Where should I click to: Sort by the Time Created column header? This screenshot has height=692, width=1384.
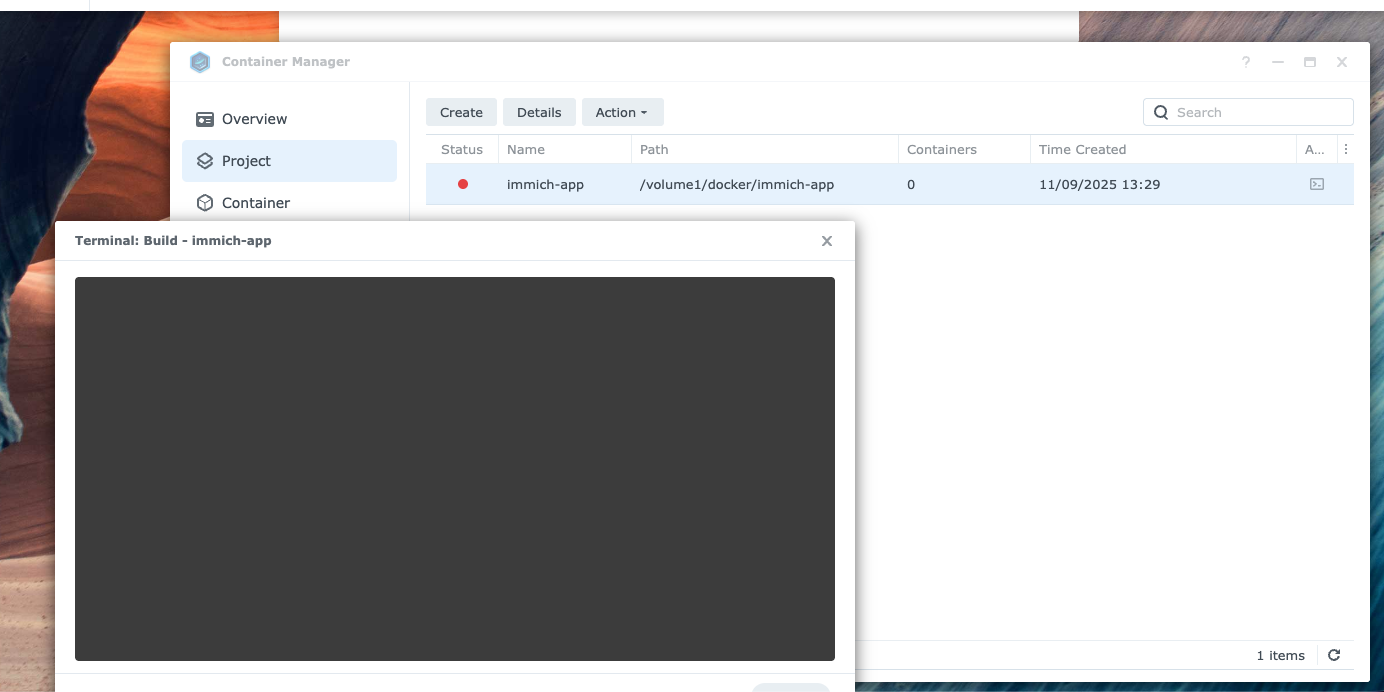click(x=1163, y=149)
